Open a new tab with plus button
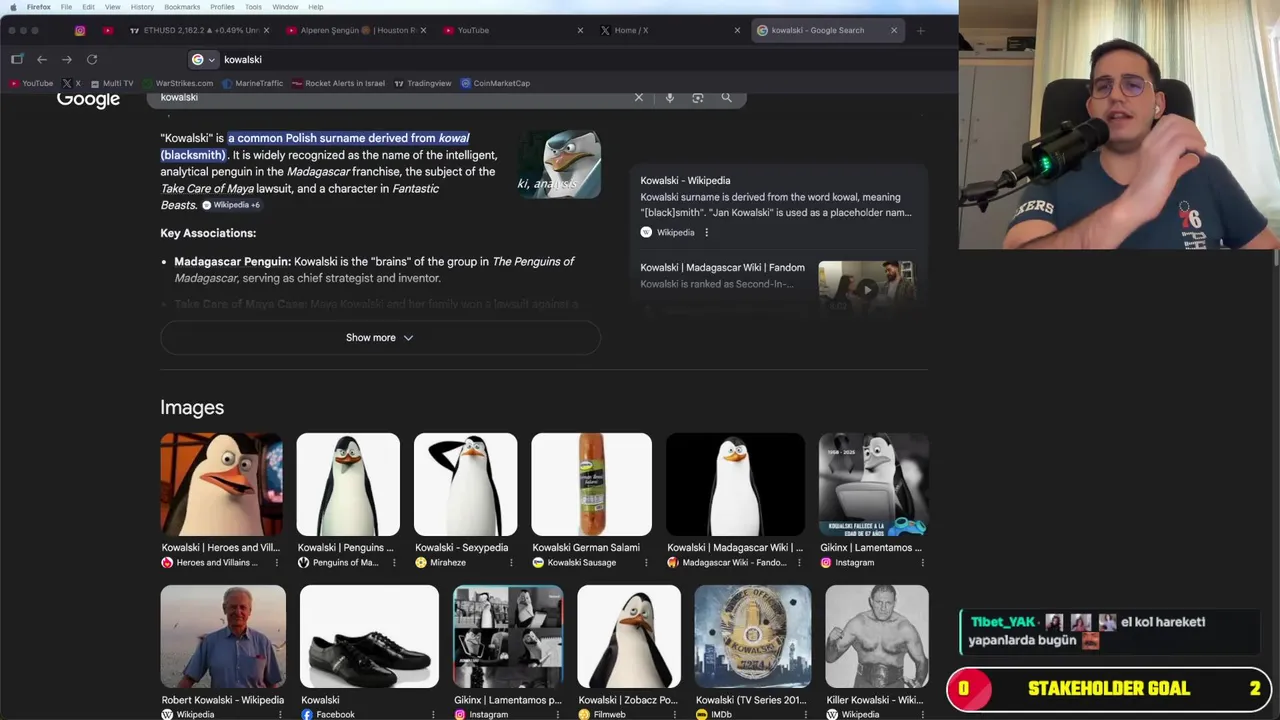1280x720 pixels. pos(921,30)
